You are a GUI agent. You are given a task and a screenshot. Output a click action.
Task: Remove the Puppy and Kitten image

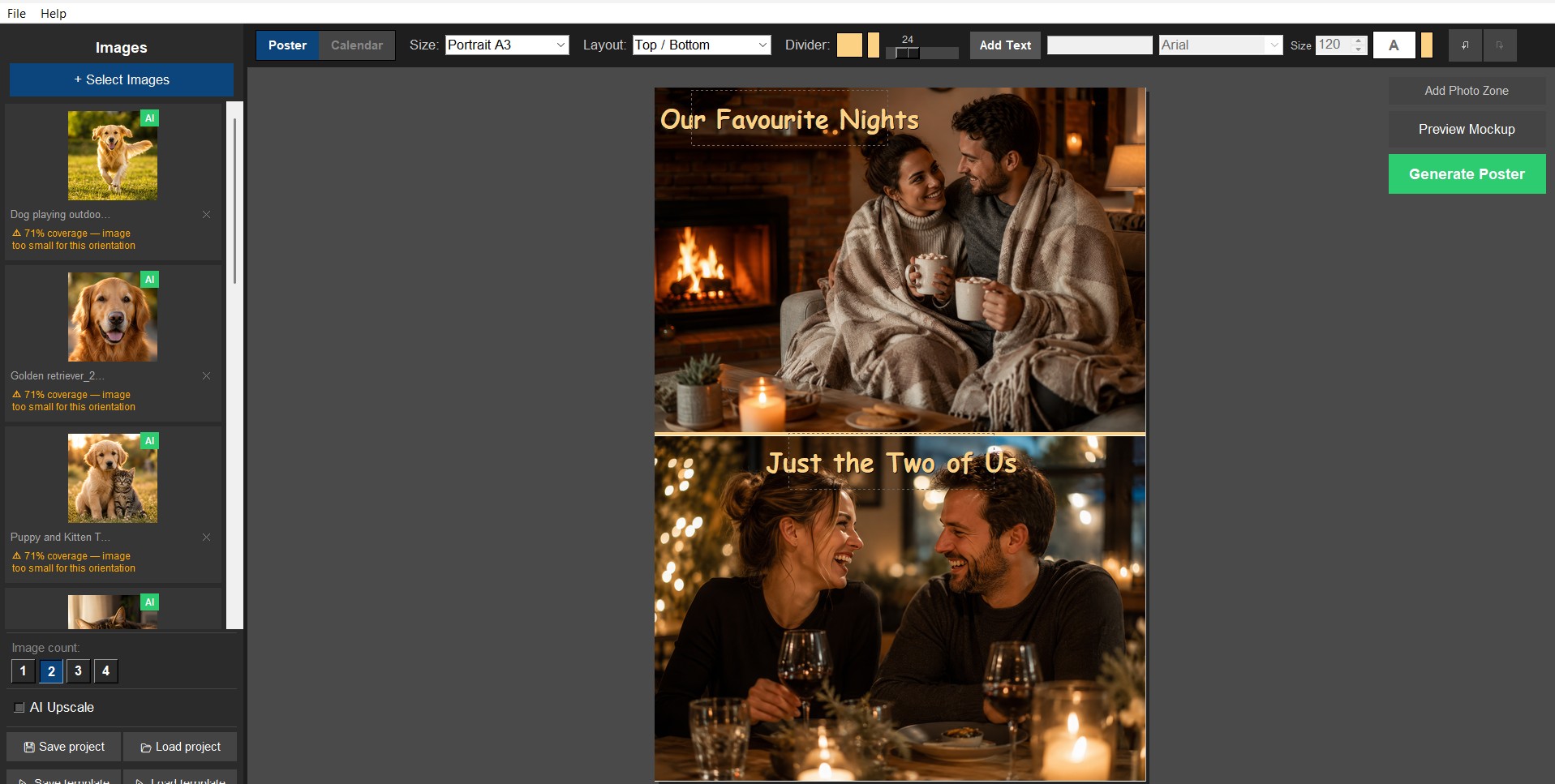[x=206, y=538]
